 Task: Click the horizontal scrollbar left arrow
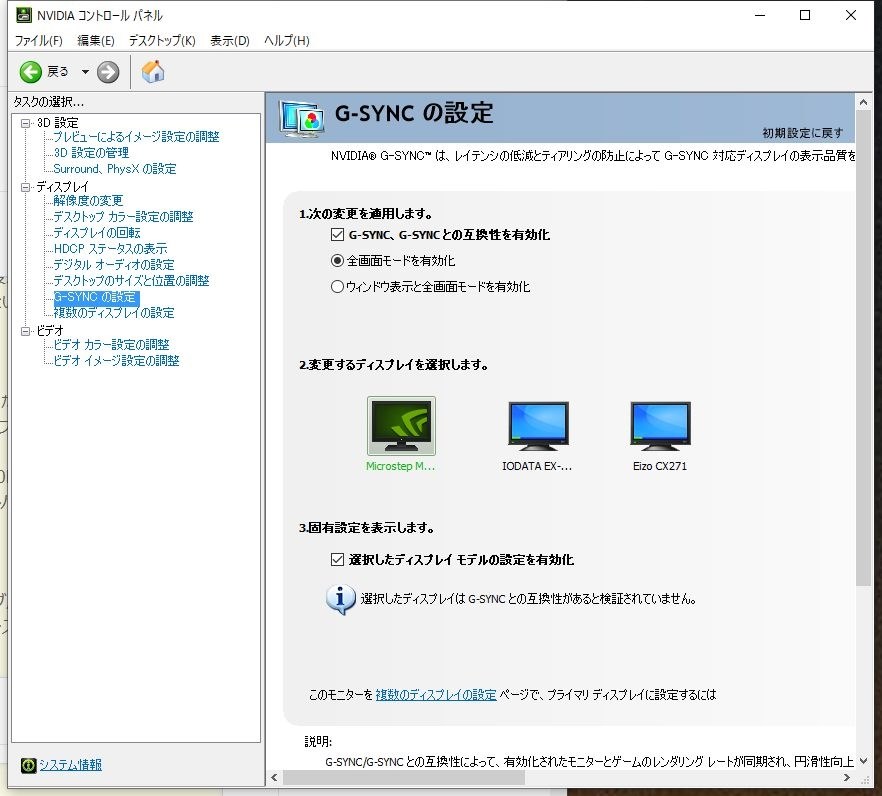click(x=274, y=778)
